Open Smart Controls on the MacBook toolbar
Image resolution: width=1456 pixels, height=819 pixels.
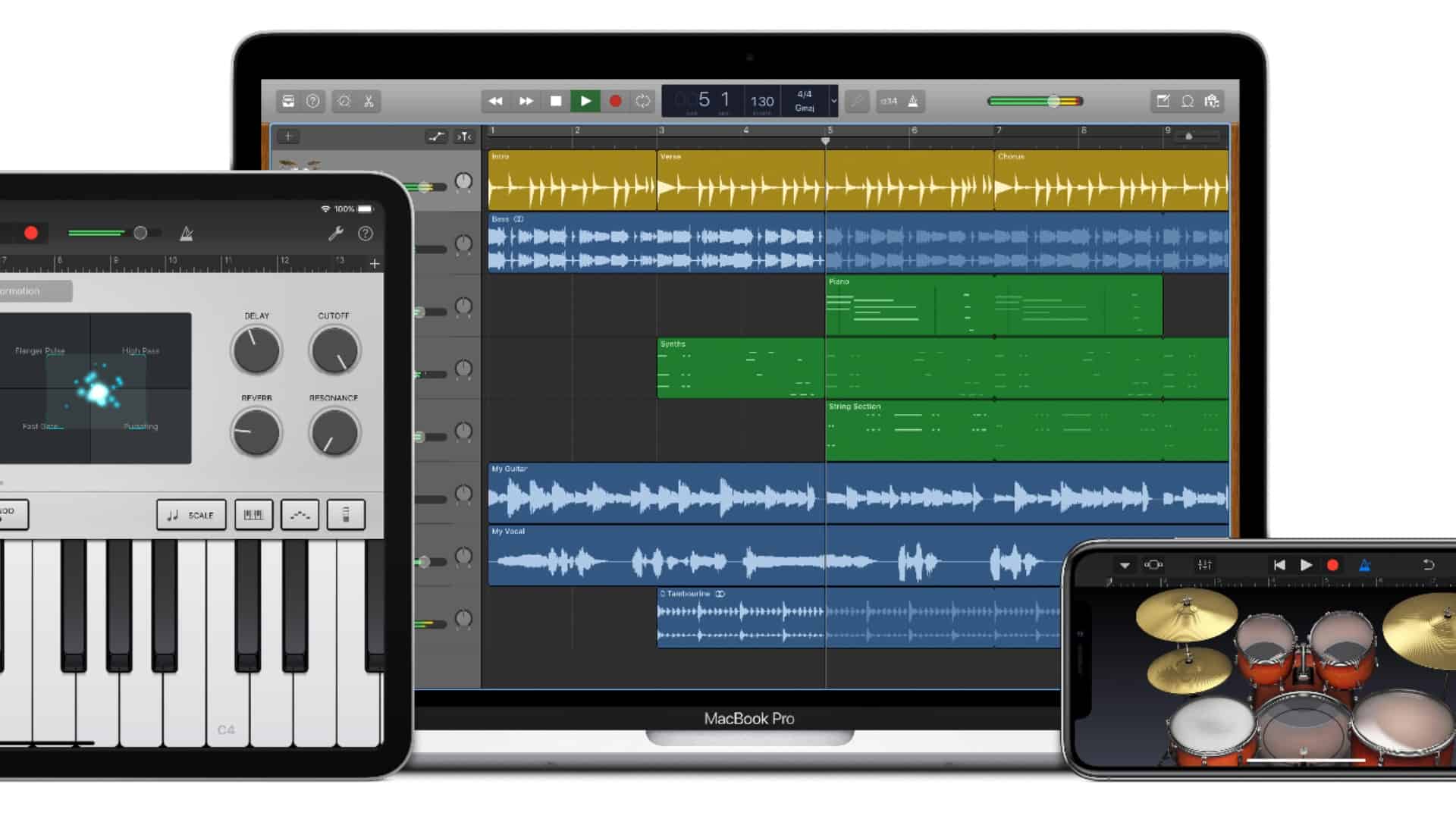(344, 101)
